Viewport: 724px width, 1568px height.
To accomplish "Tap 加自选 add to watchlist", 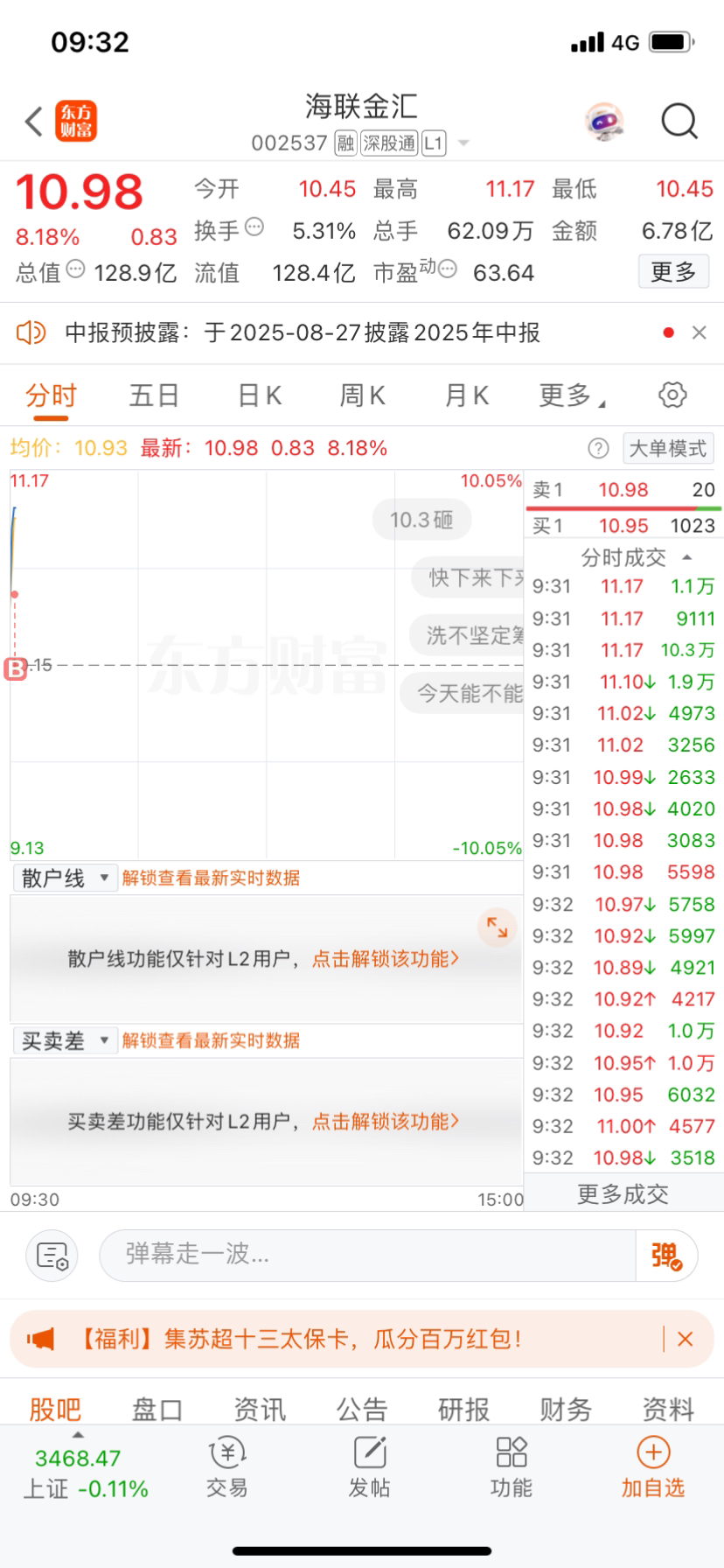I will tap(653, 1467).
